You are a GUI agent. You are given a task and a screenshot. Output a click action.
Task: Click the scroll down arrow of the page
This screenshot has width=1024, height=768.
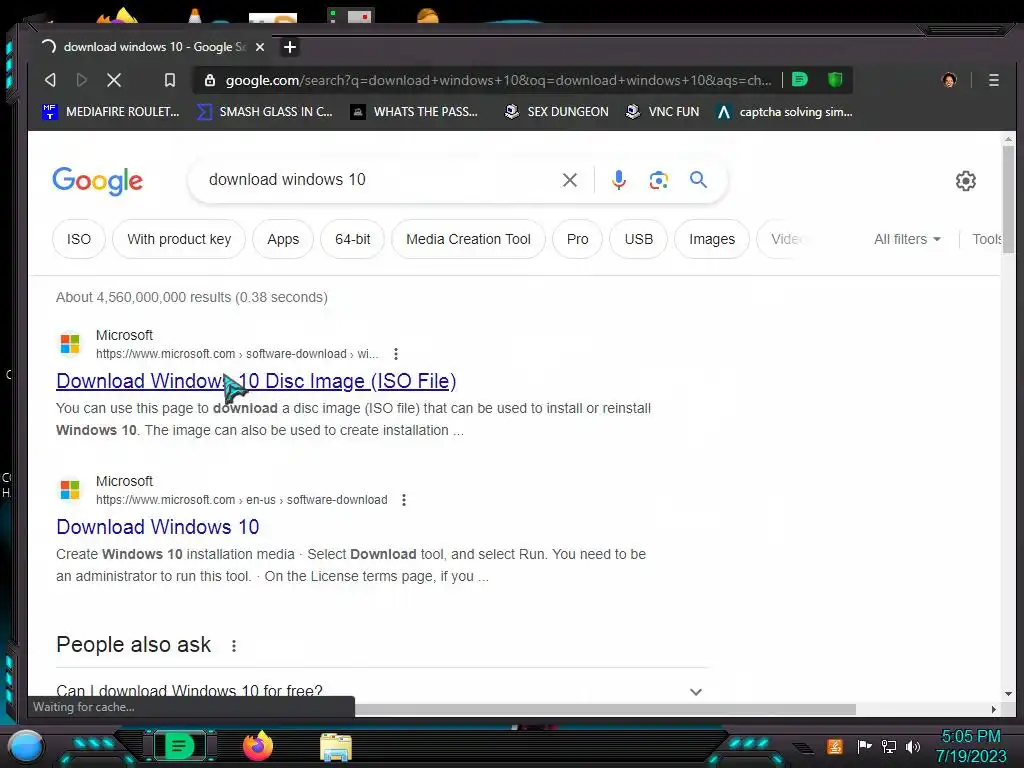point(1008,694)
